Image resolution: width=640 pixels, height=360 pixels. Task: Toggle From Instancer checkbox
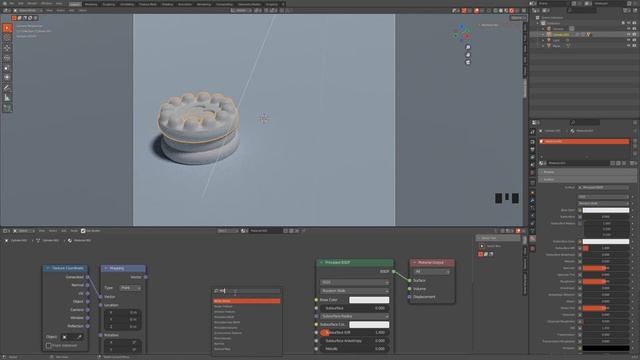[x=49, y=345]
